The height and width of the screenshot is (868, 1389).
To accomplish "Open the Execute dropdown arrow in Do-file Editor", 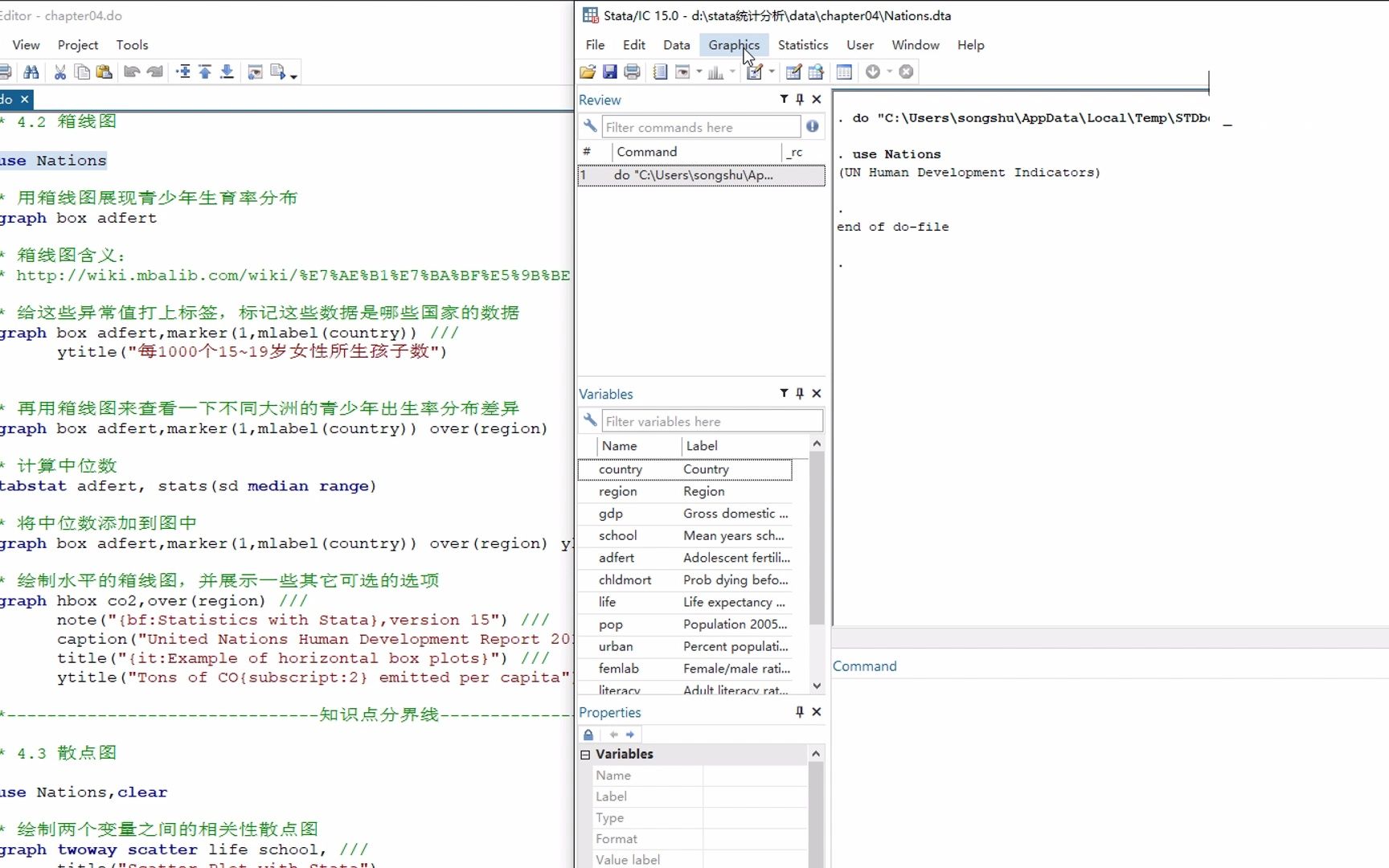I will [294, 76].
